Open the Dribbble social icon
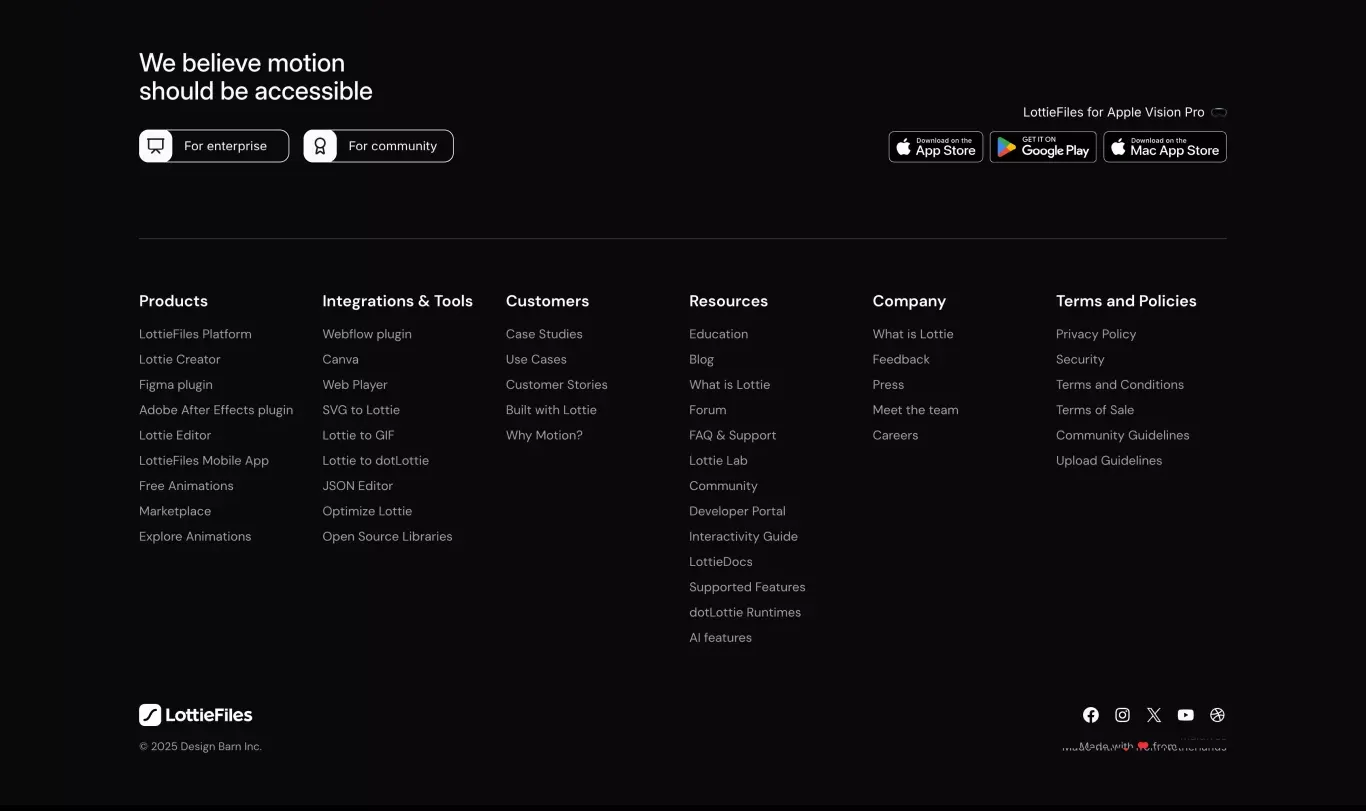 click(x=1217, y=715)
